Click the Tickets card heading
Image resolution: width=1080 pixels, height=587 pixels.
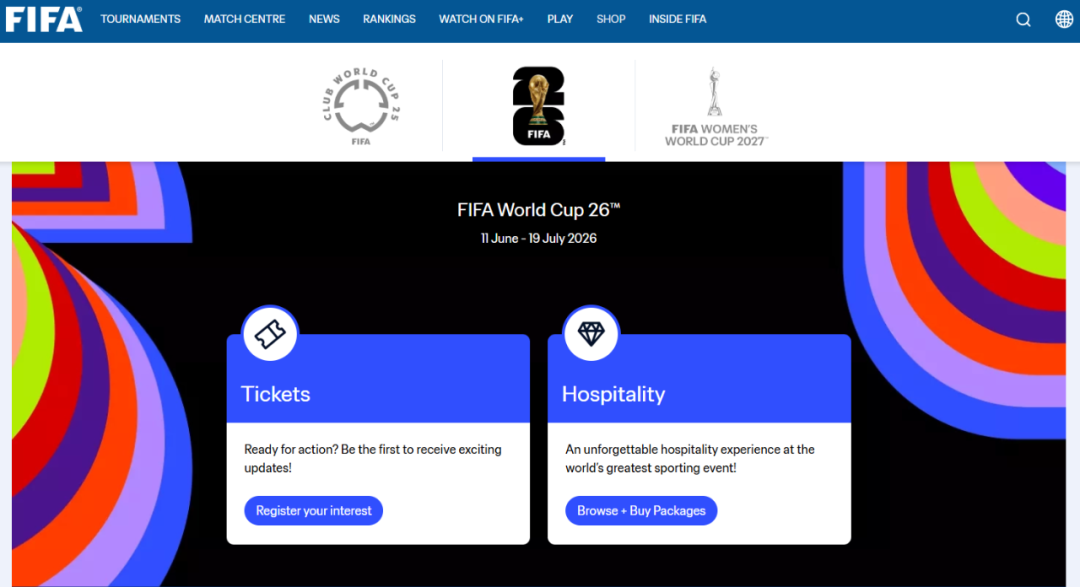click(x=276, y=394)
